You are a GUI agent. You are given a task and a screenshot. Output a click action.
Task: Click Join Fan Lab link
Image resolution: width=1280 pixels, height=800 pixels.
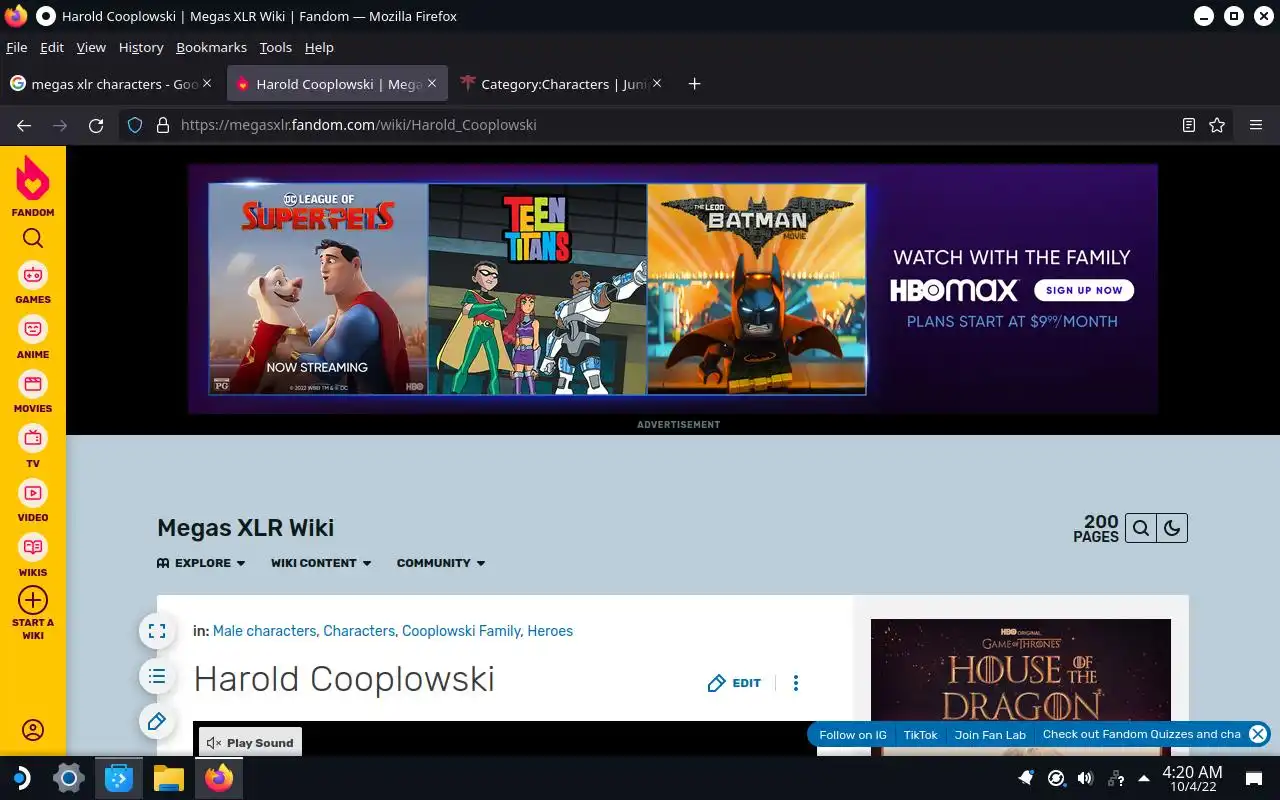point(990,734)
